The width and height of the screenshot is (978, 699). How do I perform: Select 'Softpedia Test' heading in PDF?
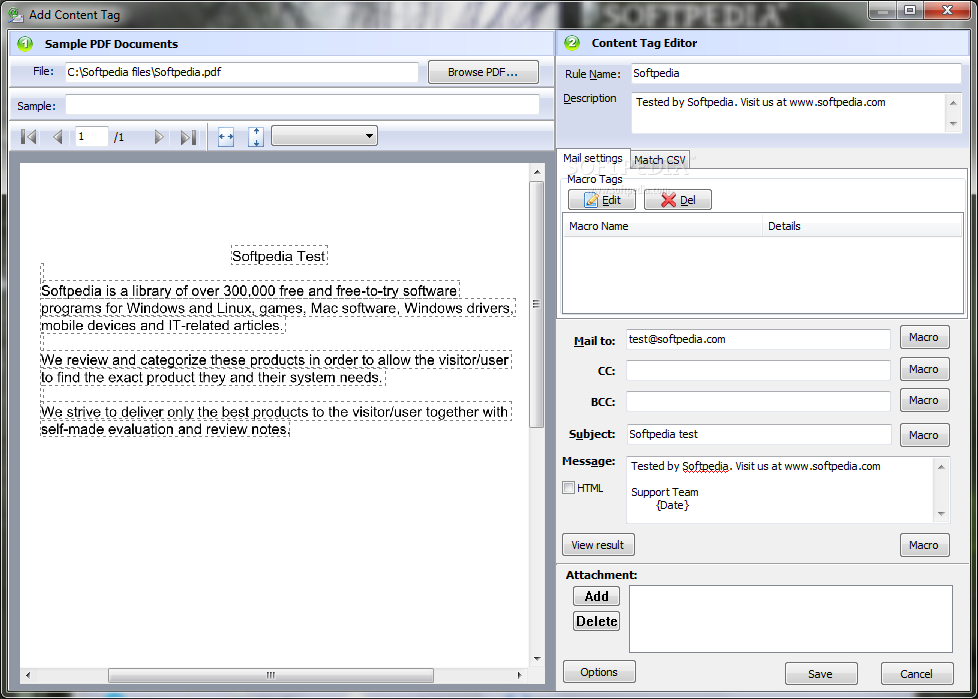[279, 256]
